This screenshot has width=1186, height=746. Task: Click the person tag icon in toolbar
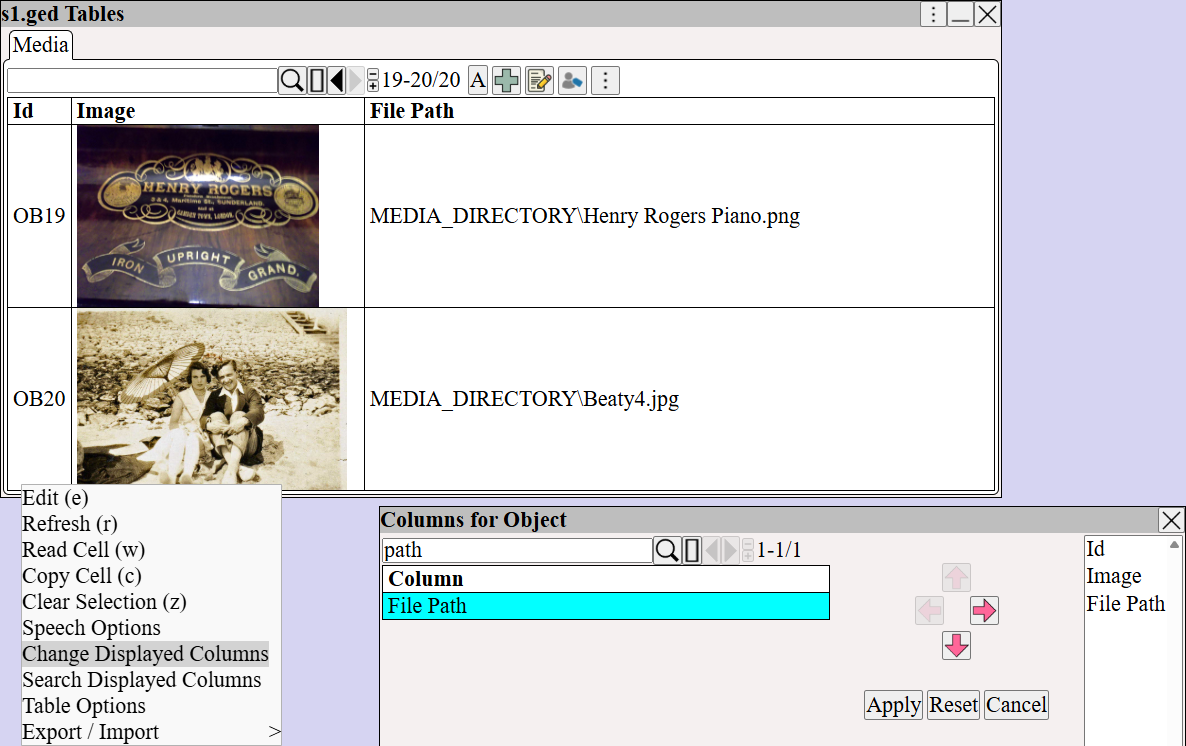click(x=573, y=80)
